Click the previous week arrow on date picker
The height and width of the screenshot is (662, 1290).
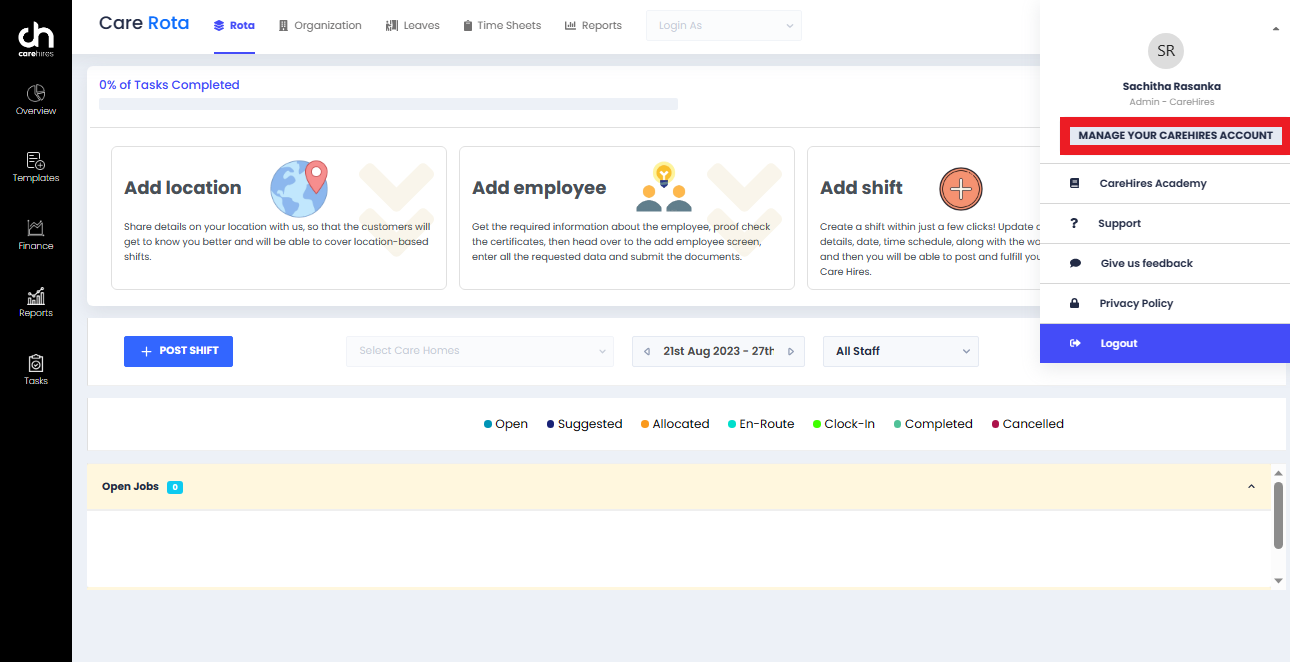pyautogui.click(x=646, y=351)
